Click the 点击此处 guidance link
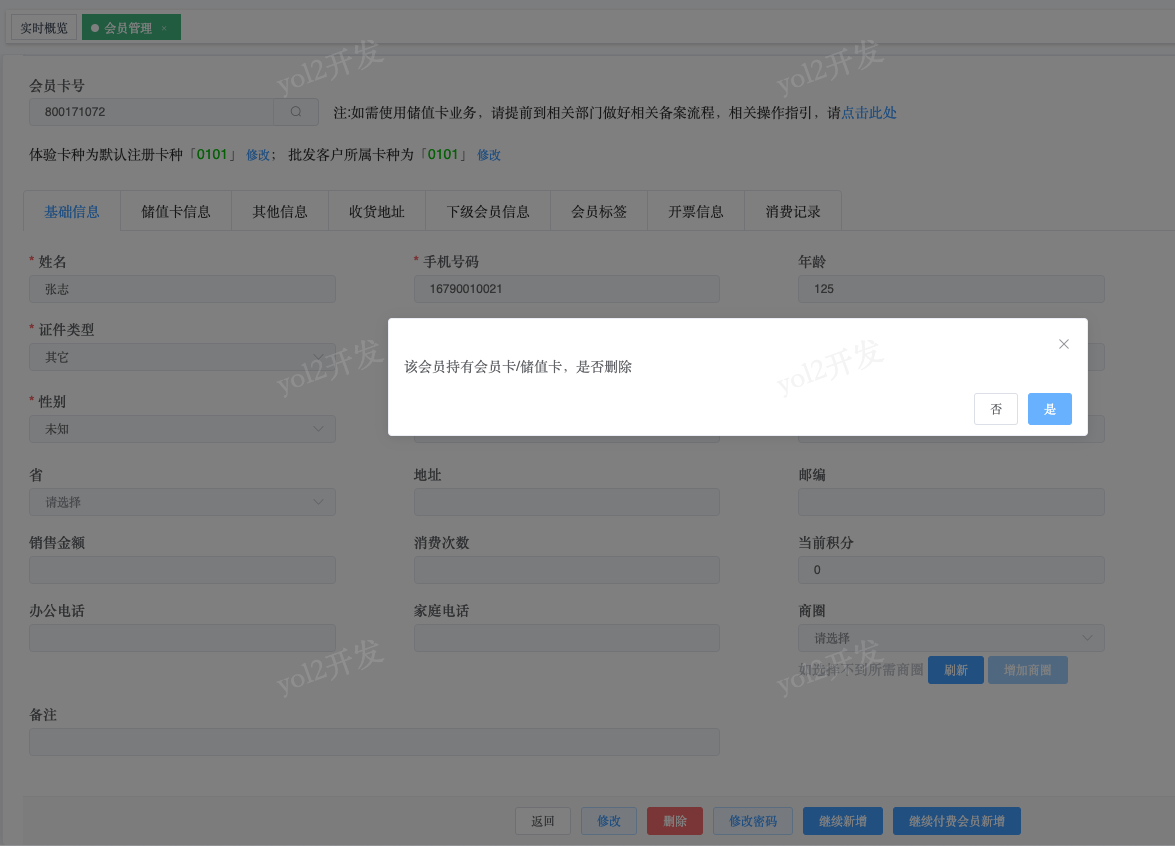Viewport: 1175px width, 846px height. click(869, 112)
